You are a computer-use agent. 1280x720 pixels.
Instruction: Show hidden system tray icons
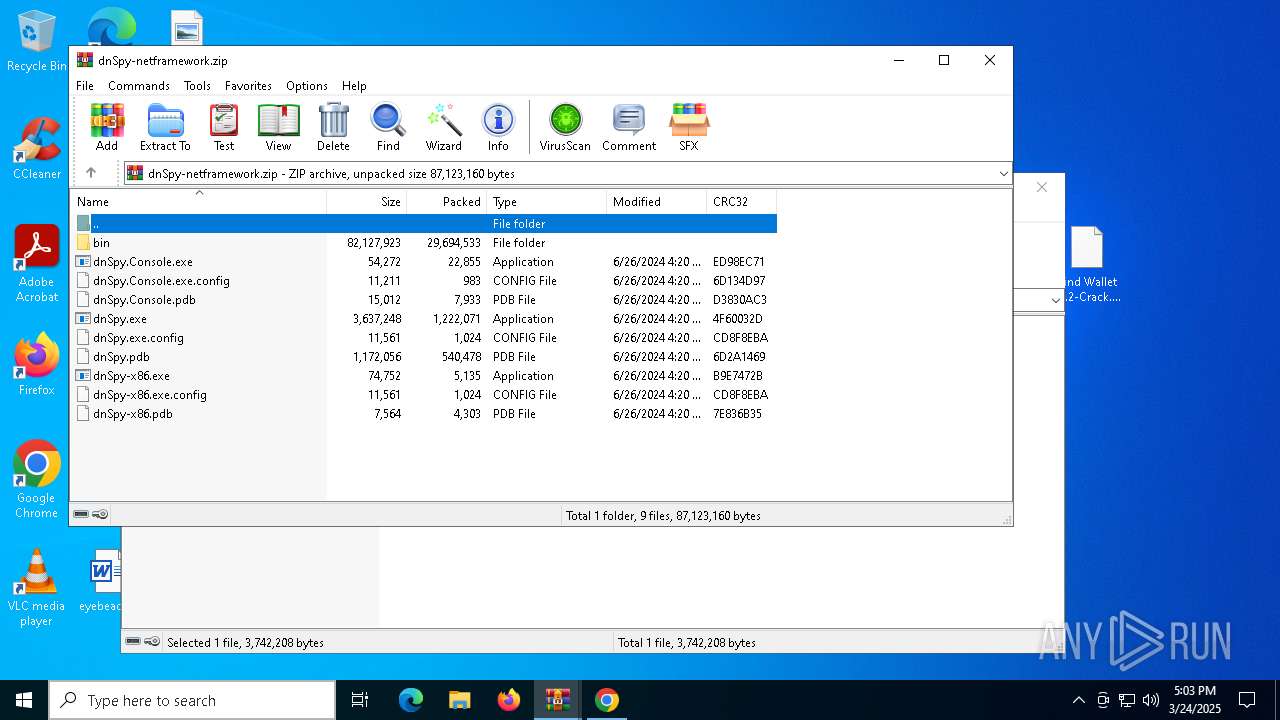coord(1078,700)
